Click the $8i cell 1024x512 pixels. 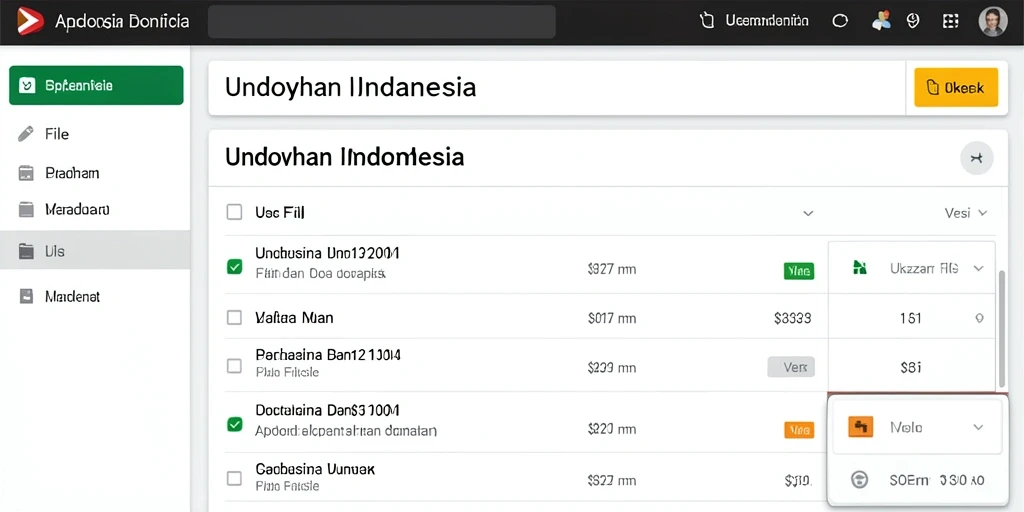pyautogui.click(x=910, y=368)
